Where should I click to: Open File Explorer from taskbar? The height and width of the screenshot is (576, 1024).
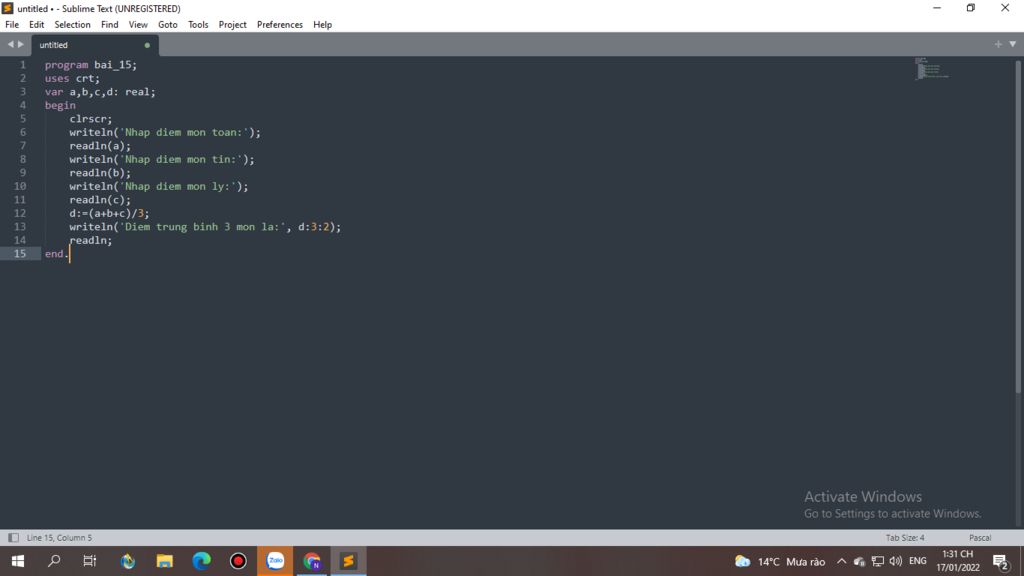[164, 561]
